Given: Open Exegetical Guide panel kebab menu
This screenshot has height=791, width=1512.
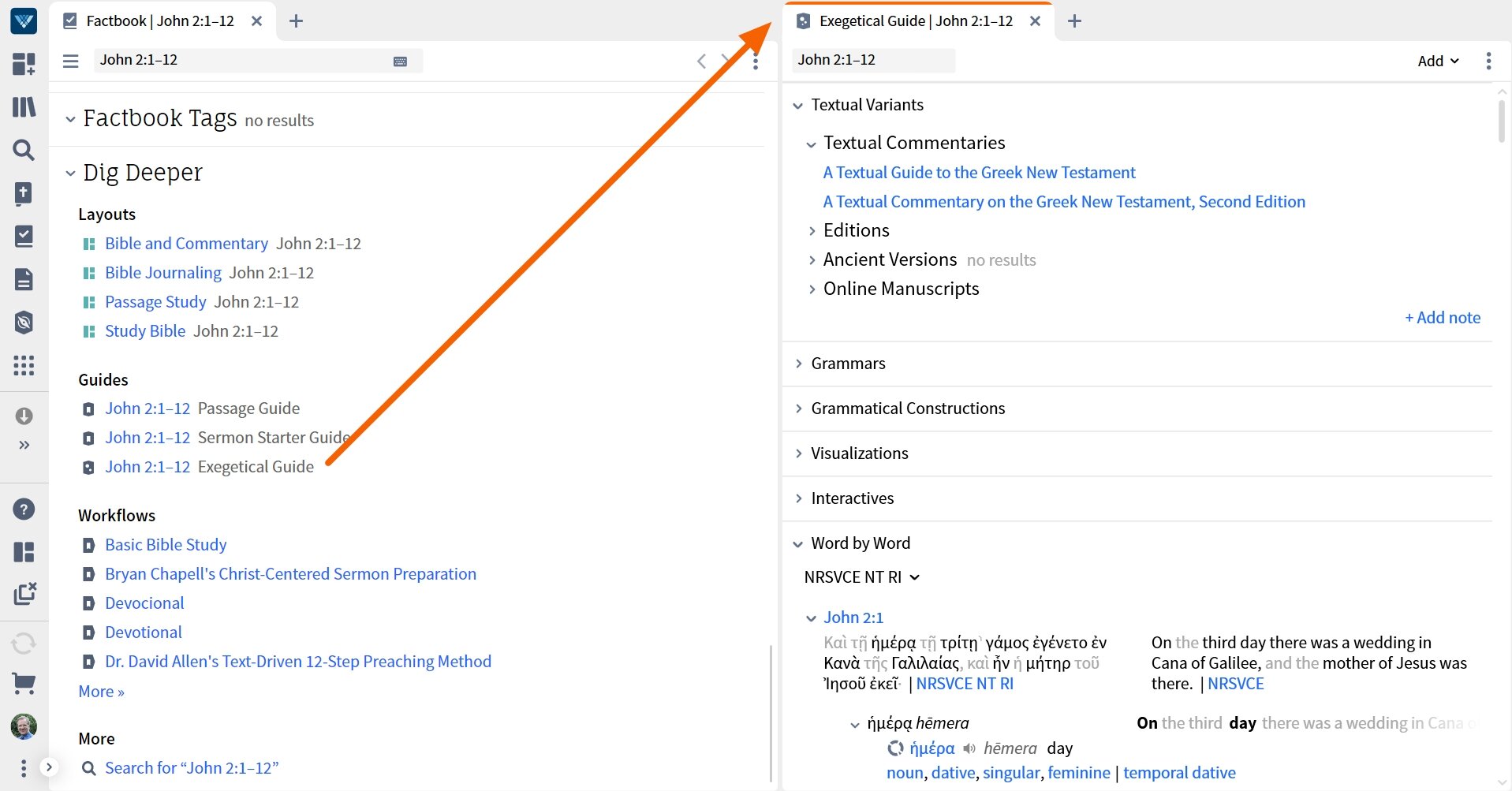Looking at the screenshot, I should (1488, 61).
